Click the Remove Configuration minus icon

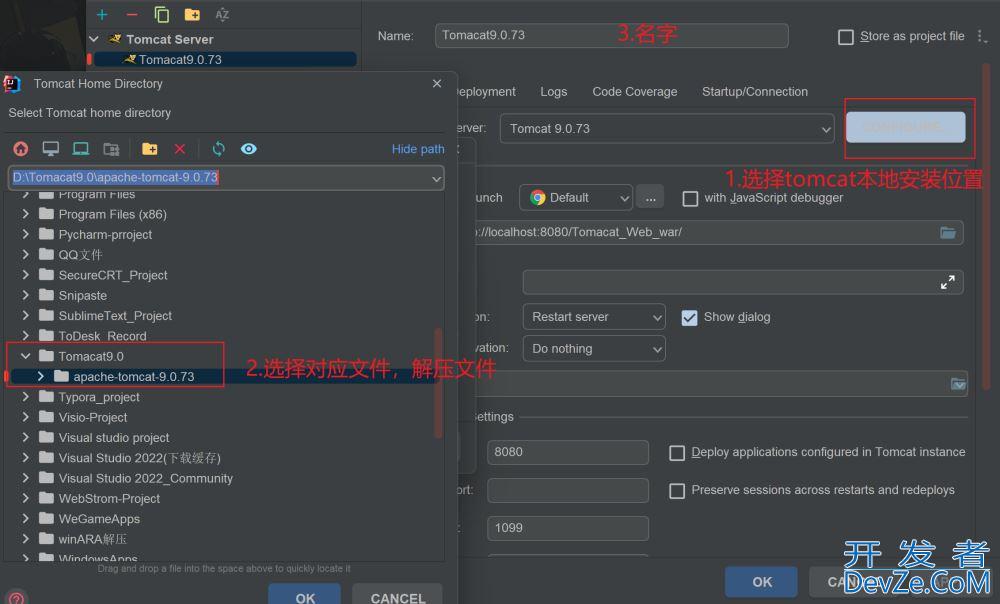[132, 14]
